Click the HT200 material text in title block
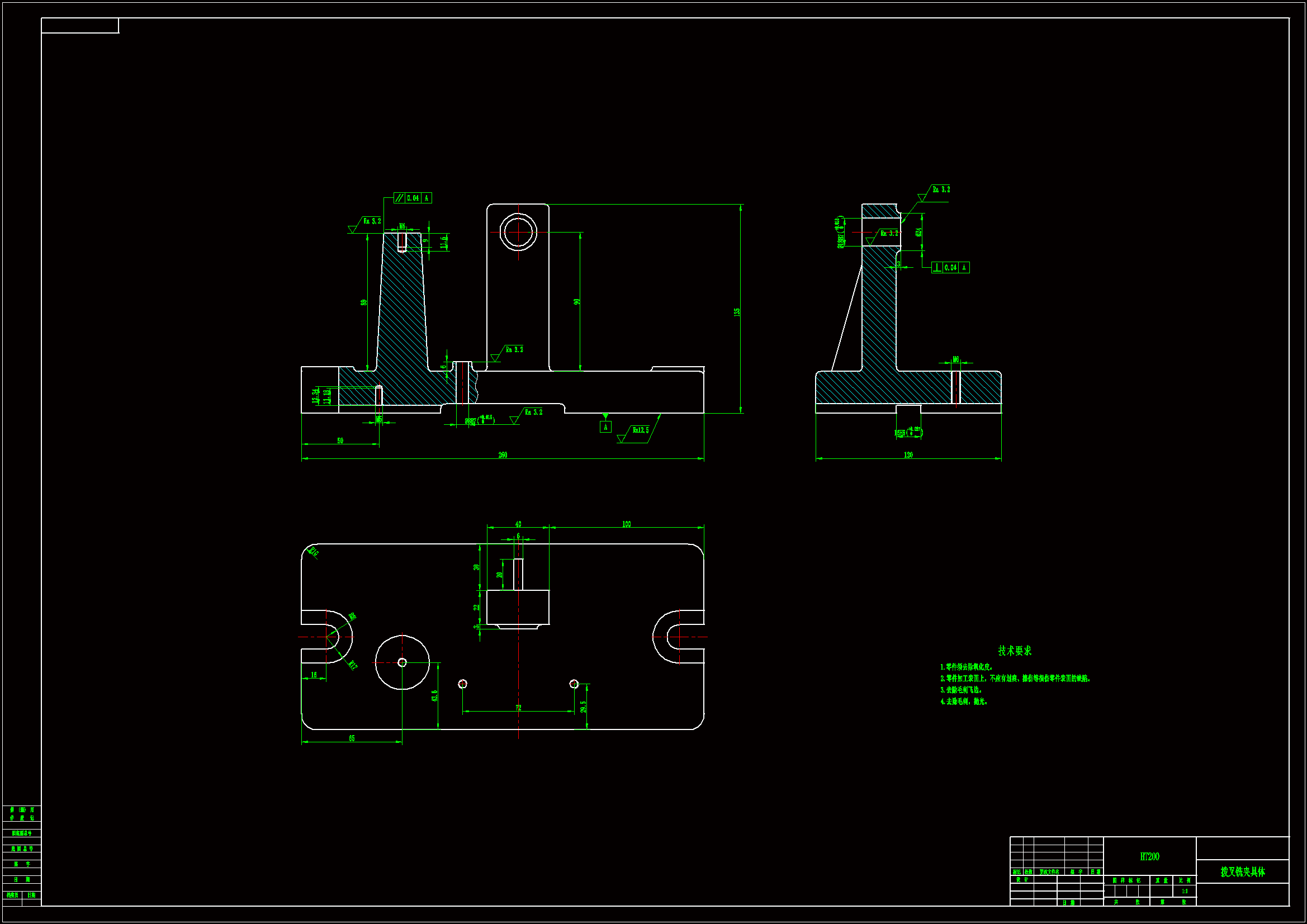Image resolution: width=1307 pixels, height=924 pixels. [1149, 857]
